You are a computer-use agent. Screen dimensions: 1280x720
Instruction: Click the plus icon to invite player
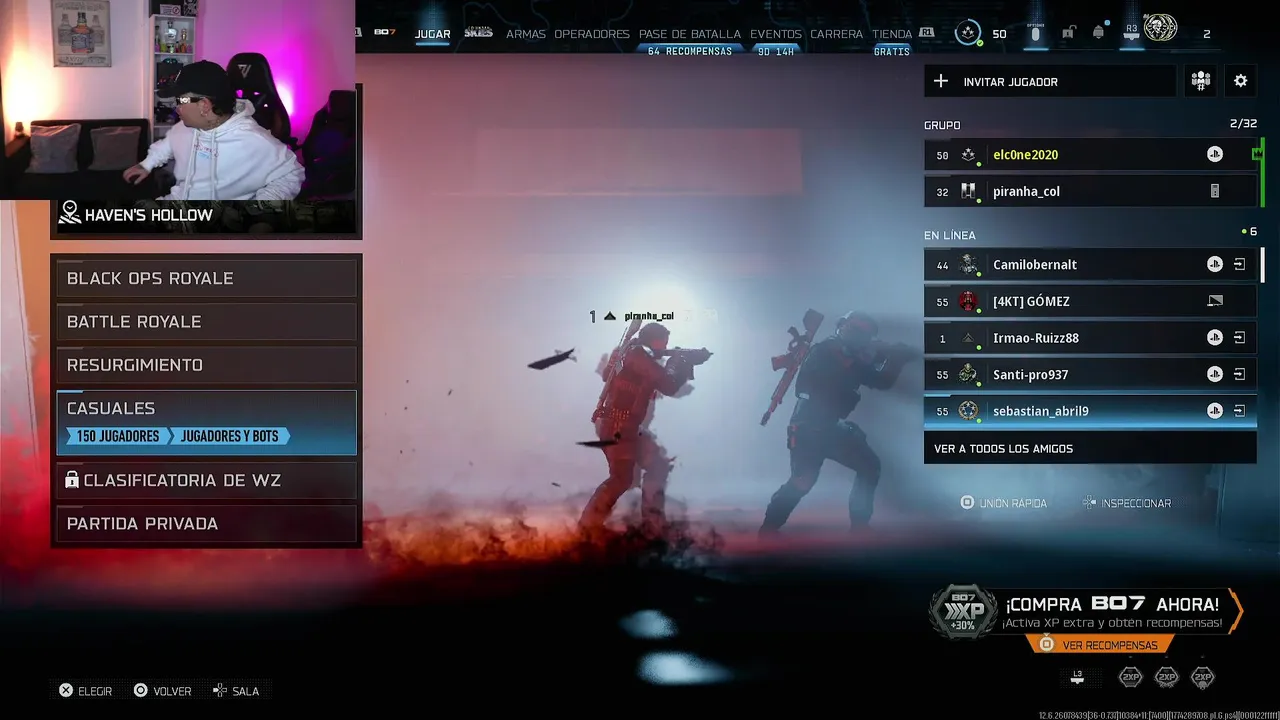(940, 81)
